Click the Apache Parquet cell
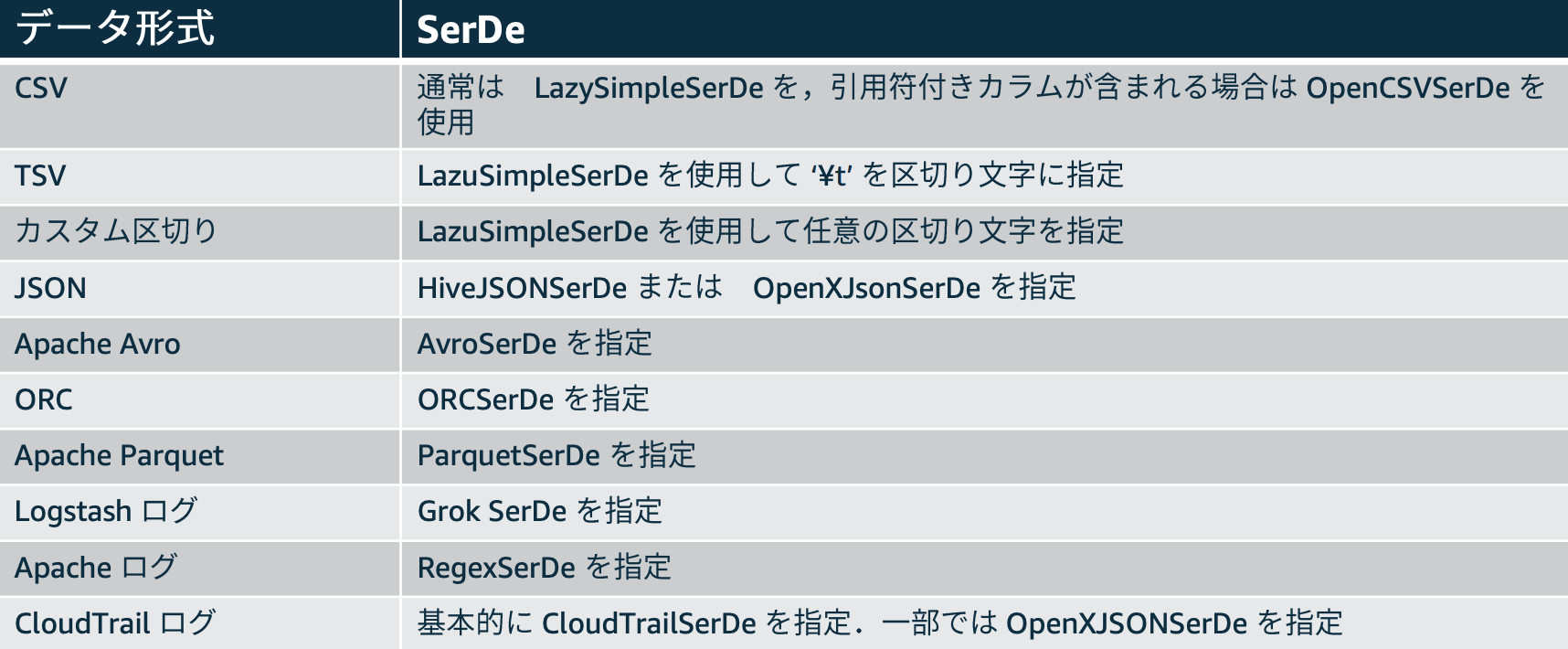 coord(199,456)
